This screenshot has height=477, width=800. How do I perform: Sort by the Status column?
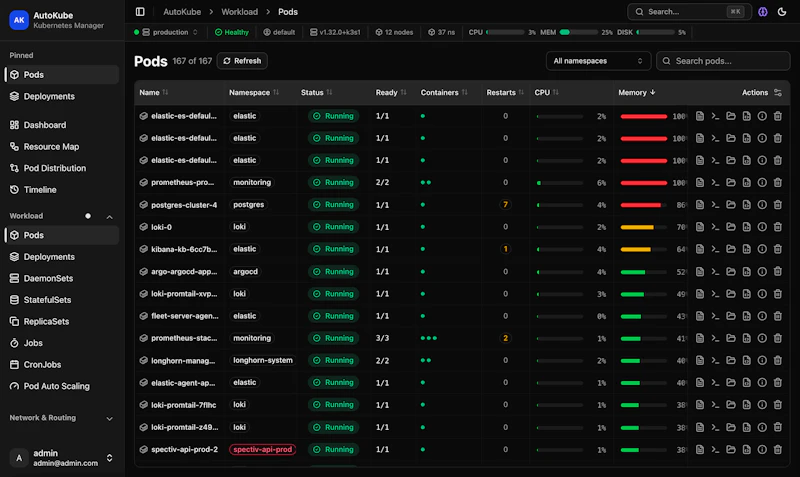click(316, 92)
